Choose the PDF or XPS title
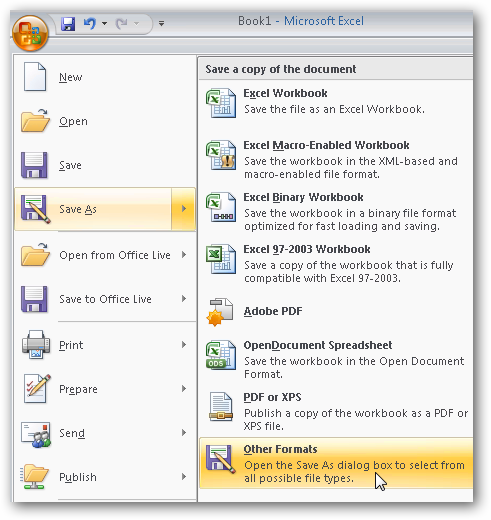Image resolution: width=491 pixels, height=520 pixels. point(272,397)
